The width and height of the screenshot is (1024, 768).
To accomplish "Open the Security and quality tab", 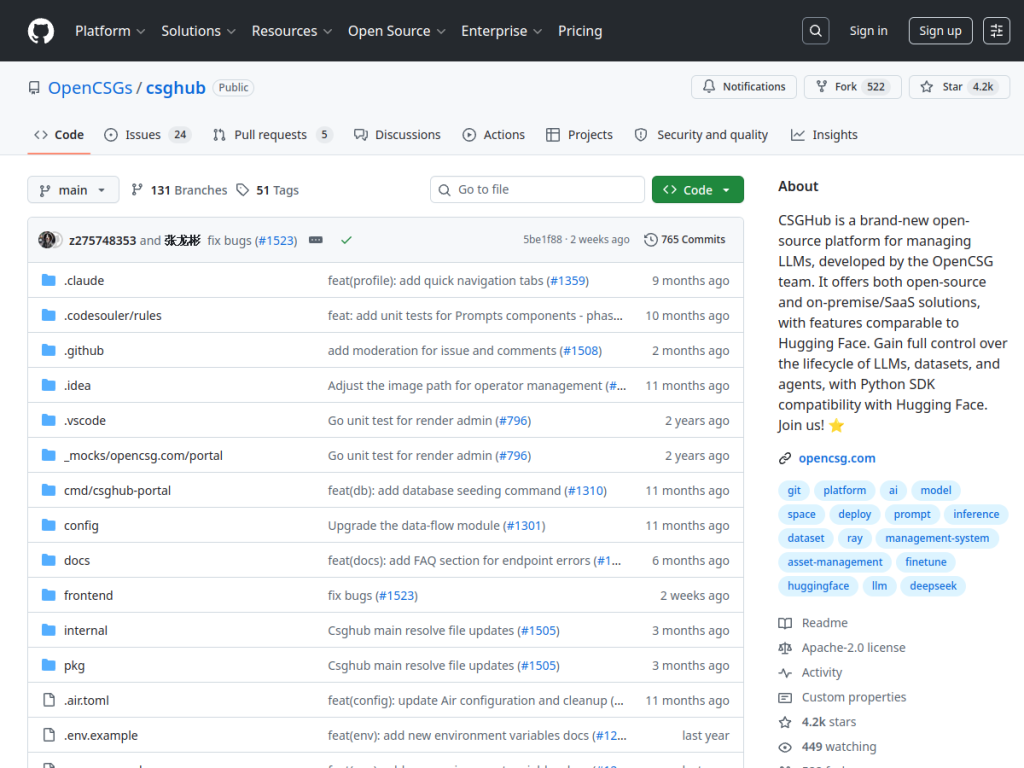I will 701,135.
